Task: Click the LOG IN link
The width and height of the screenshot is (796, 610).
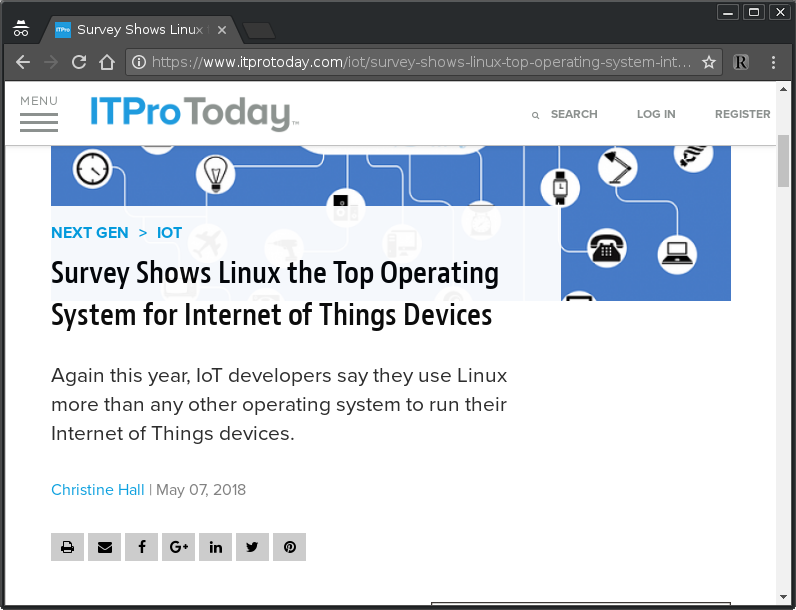Action: click(656, 114)
